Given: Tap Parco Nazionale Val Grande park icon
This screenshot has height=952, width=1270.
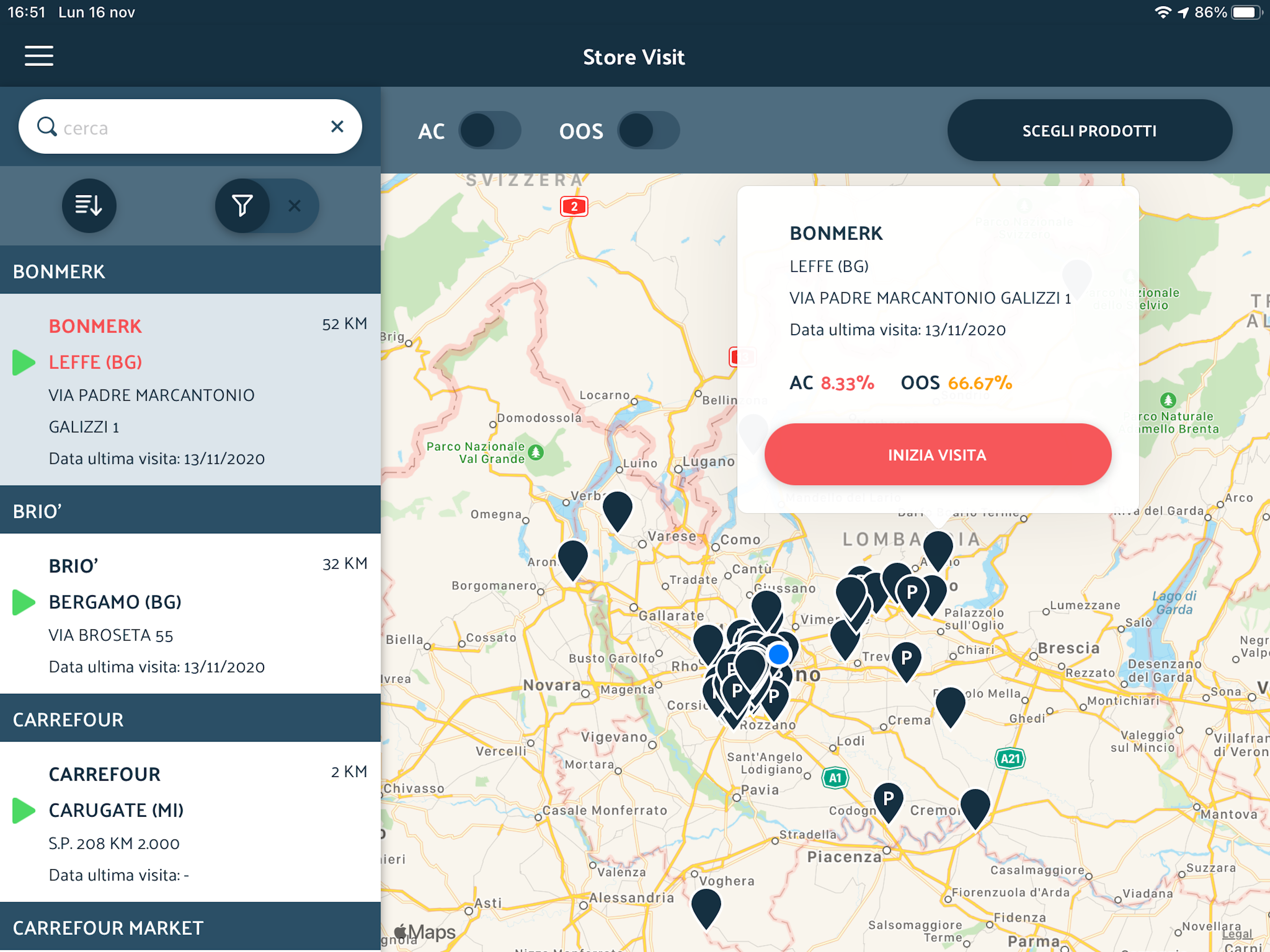Looking at the screenshot, I should click(536, 452).
